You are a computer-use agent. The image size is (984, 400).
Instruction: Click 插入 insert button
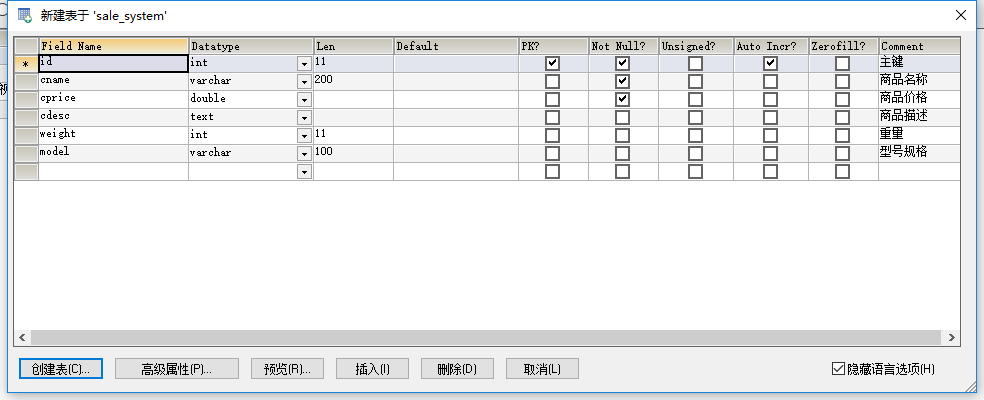[373, 369]
